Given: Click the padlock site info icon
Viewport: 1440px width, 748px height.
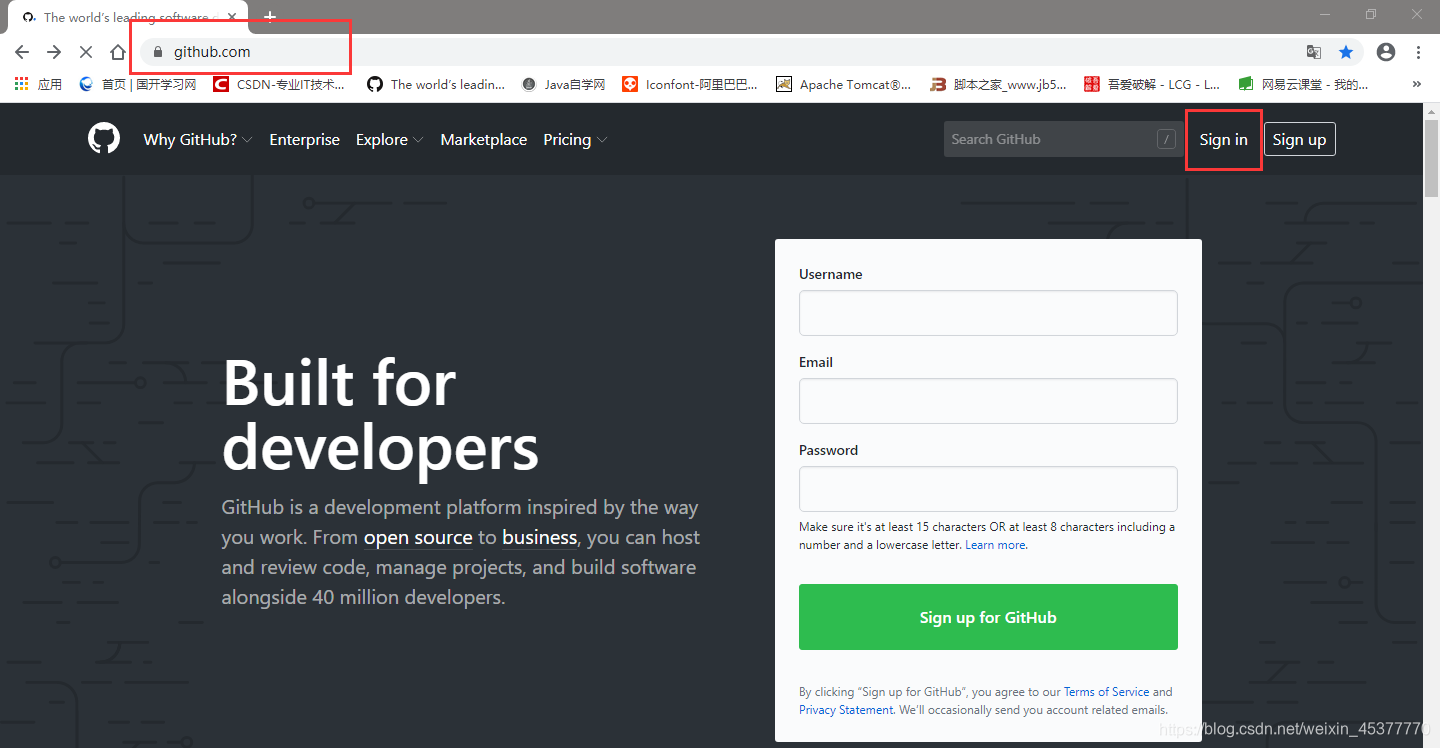Looking at the screenshot, I should pyautogui.click(x=157, y=52).
